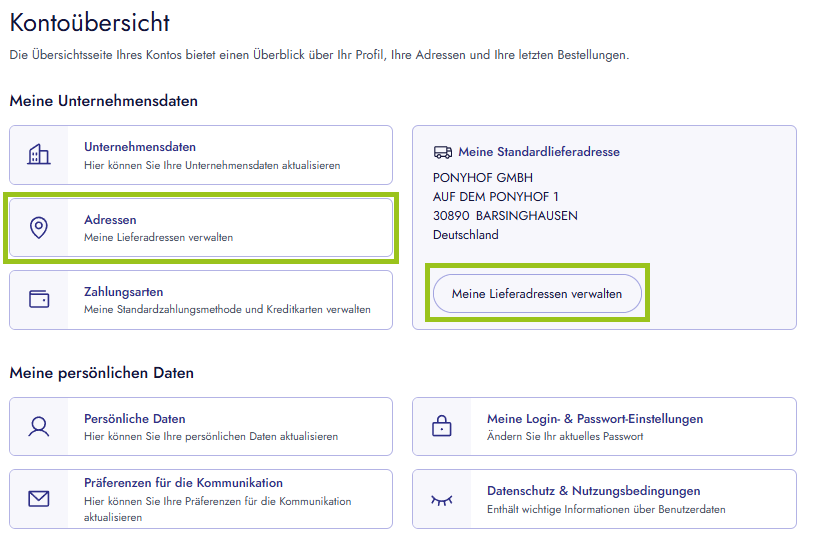
Task: Click the closed-eye icon for Datenschutz
Action: click(x=442, y=500)
